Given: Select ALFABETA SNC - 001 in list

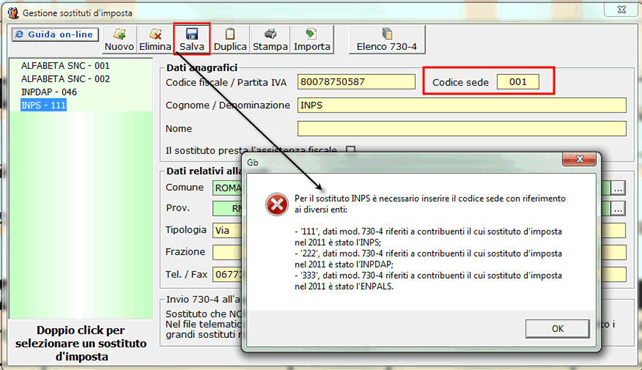Looking at the screenshot, I should [x=66, y=66].
